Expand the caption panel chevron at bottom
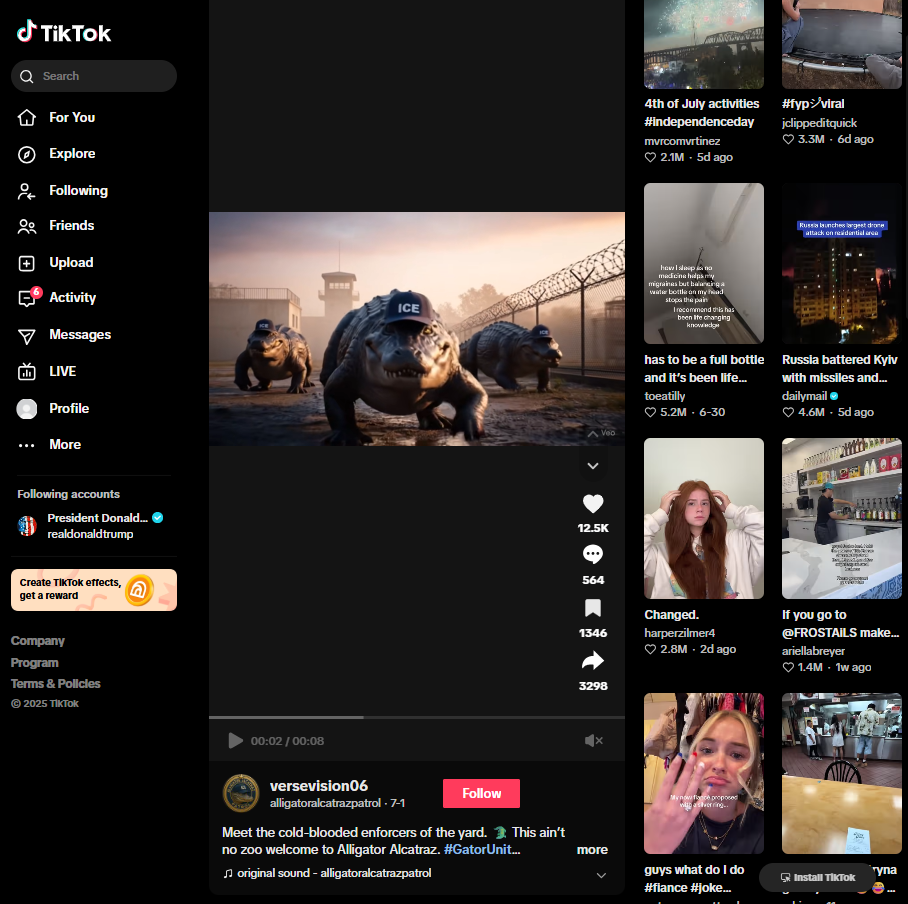This screenshot has height=904, width=908. pos(601,875)
